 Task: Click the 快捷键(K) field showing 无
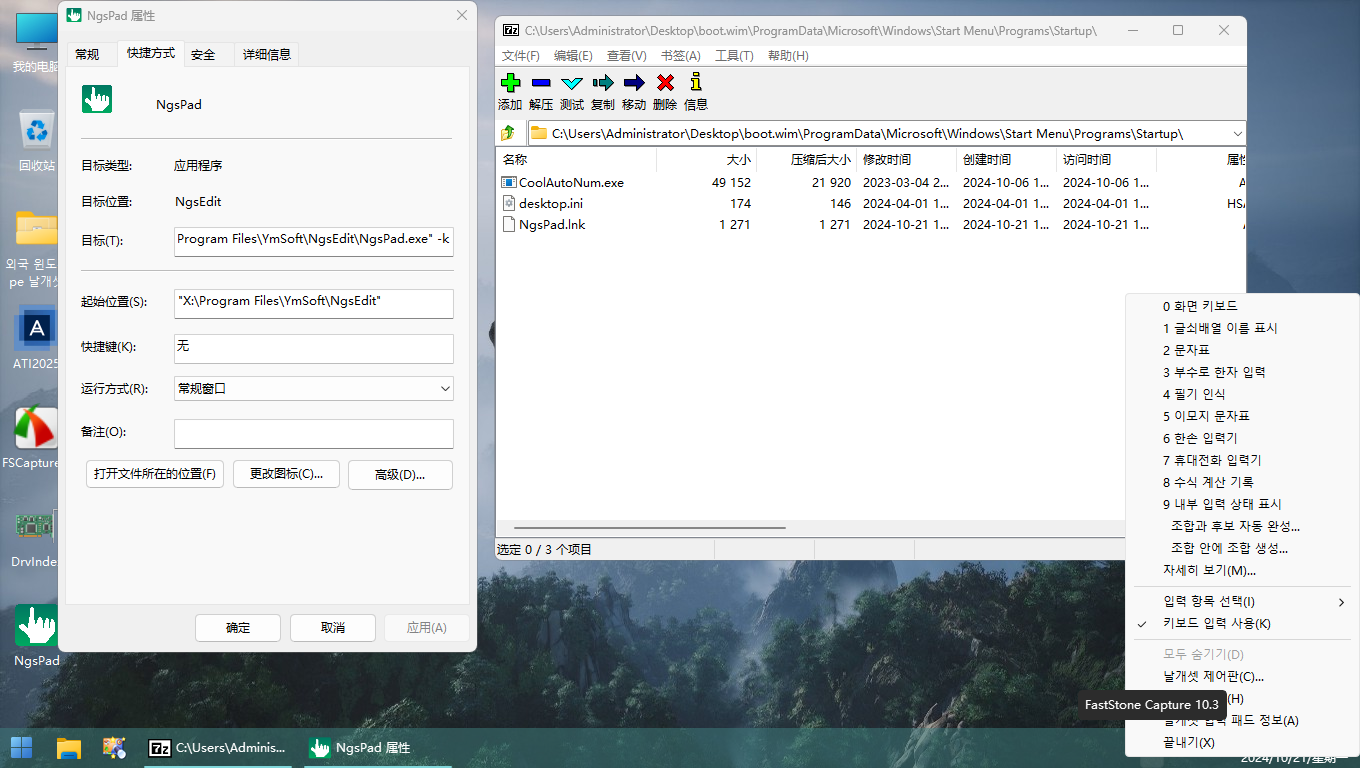[x=314, y=347]
